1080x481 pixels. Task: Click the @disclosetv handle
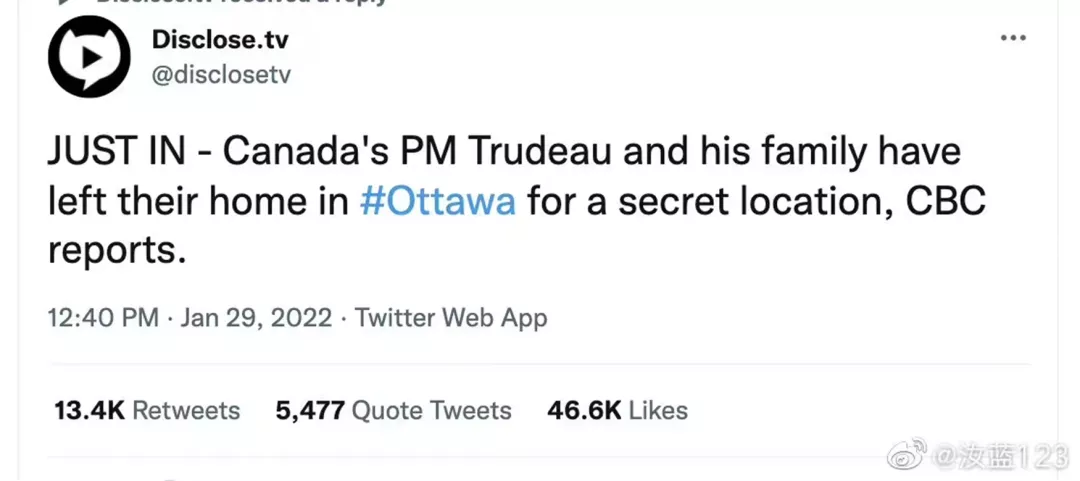click(x=221, y=74)
